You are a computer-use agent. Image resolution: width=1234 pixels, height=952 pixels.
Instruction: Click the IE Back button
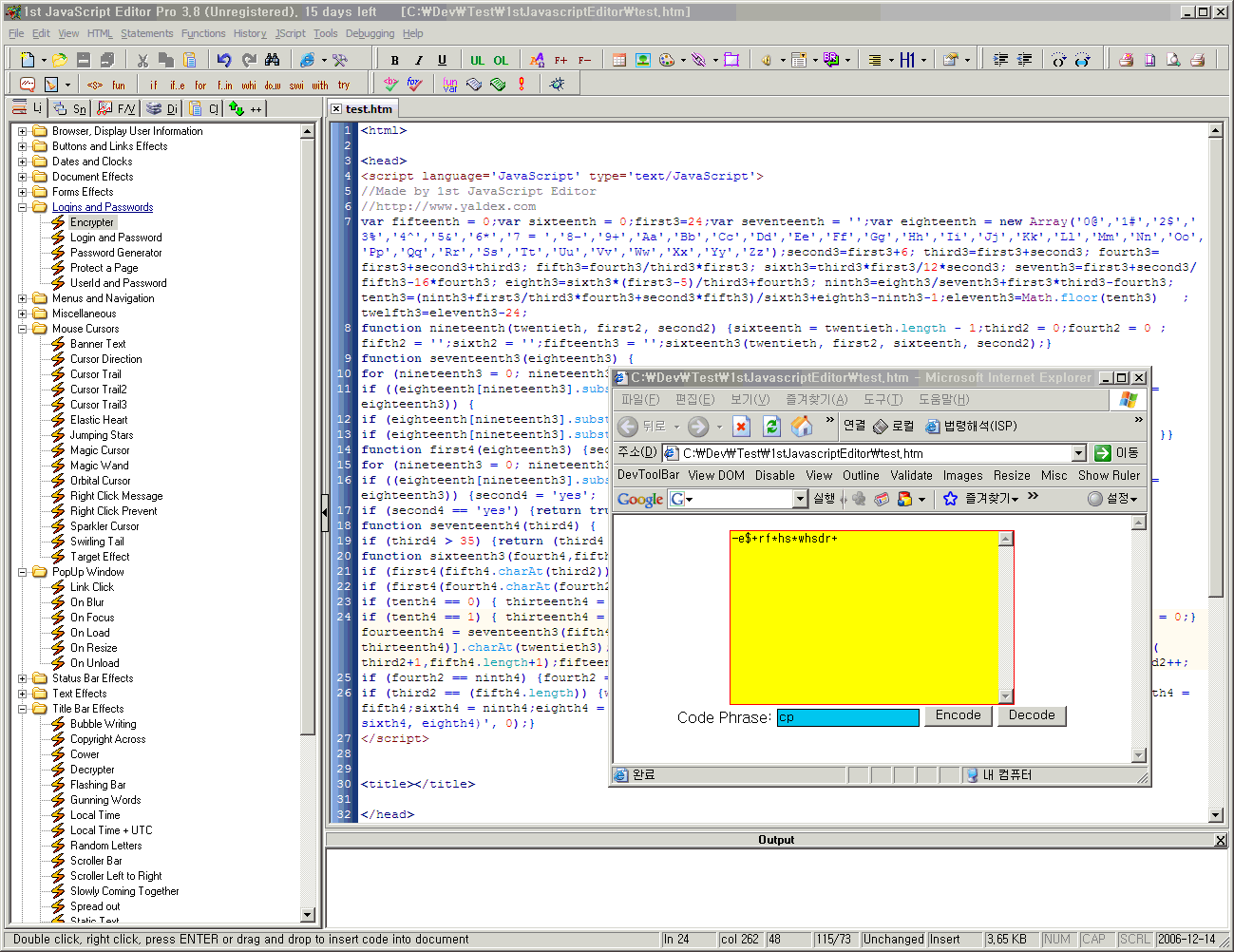tap(642, 426)
